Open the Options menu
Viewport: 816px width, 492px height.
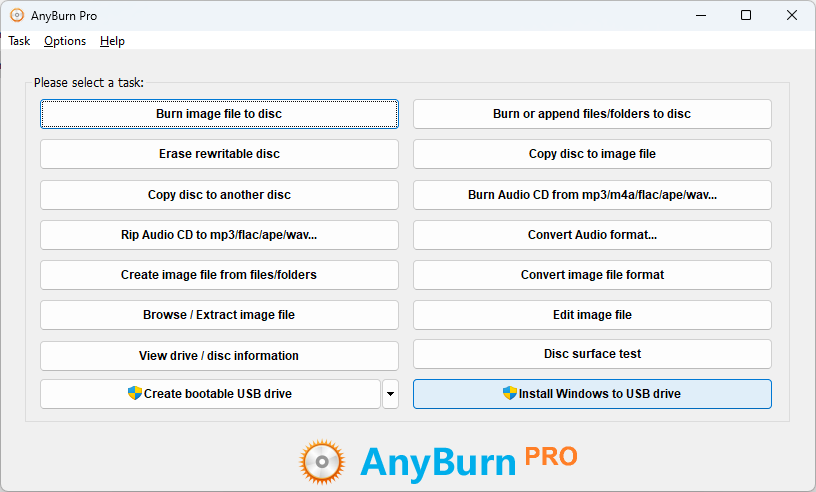point(65,41)
